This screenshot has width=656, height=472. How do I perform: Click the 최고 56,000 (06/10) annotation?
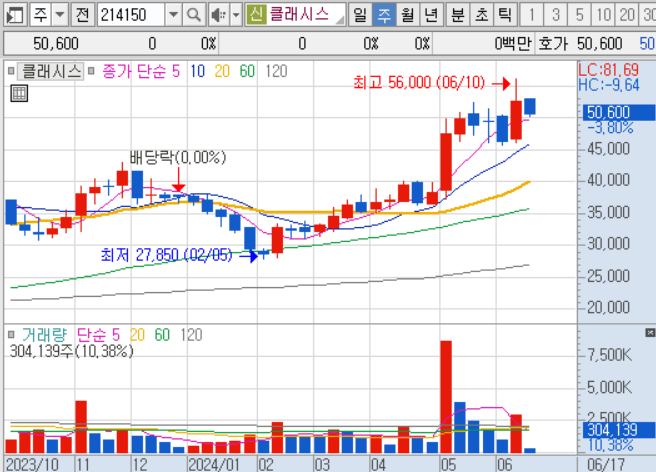coord(419,83)
